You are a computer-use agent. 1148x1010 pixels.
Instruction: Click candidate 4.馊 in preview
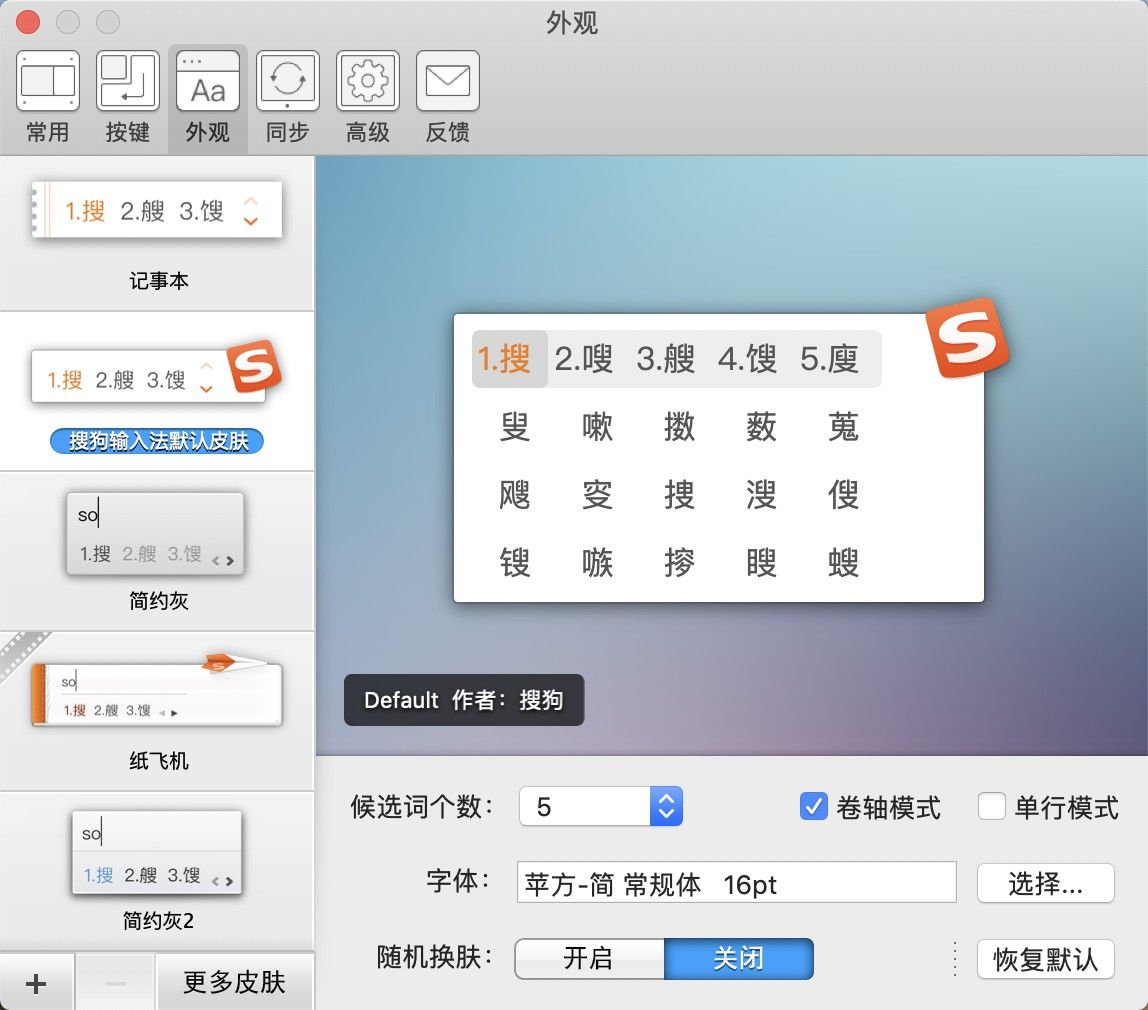point(748,359)
